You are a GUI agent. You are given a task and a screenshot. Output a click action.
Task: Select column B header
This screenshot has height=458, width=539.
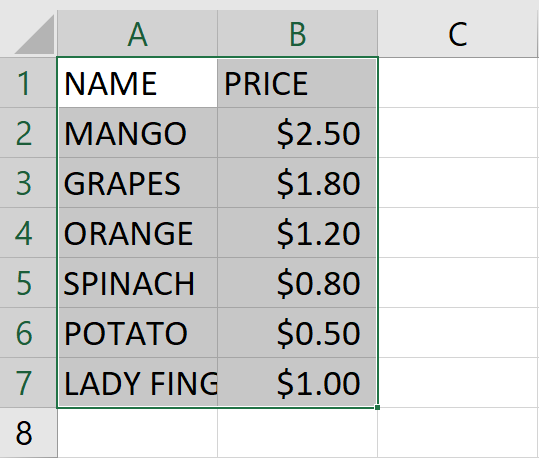coord(298,34)
